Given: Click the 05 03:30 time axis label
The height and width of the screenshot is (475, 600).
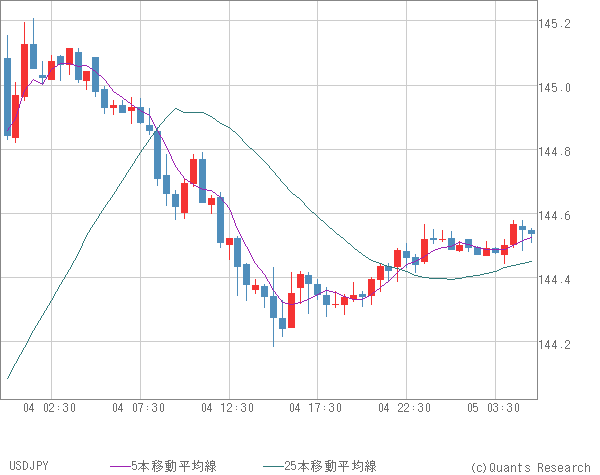Looking at the screenshot, I should 494,408.
